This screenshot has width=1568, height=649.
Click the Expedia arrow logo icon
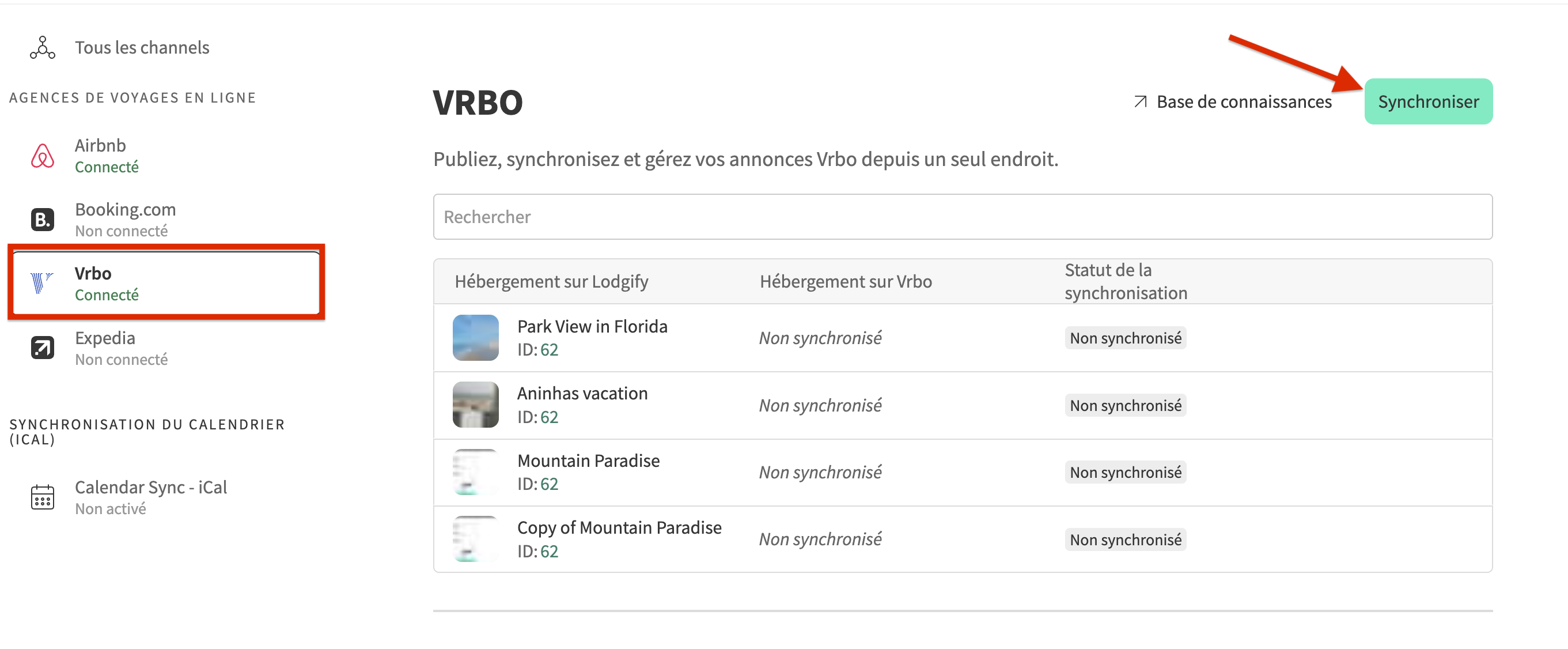coord(42,348)
